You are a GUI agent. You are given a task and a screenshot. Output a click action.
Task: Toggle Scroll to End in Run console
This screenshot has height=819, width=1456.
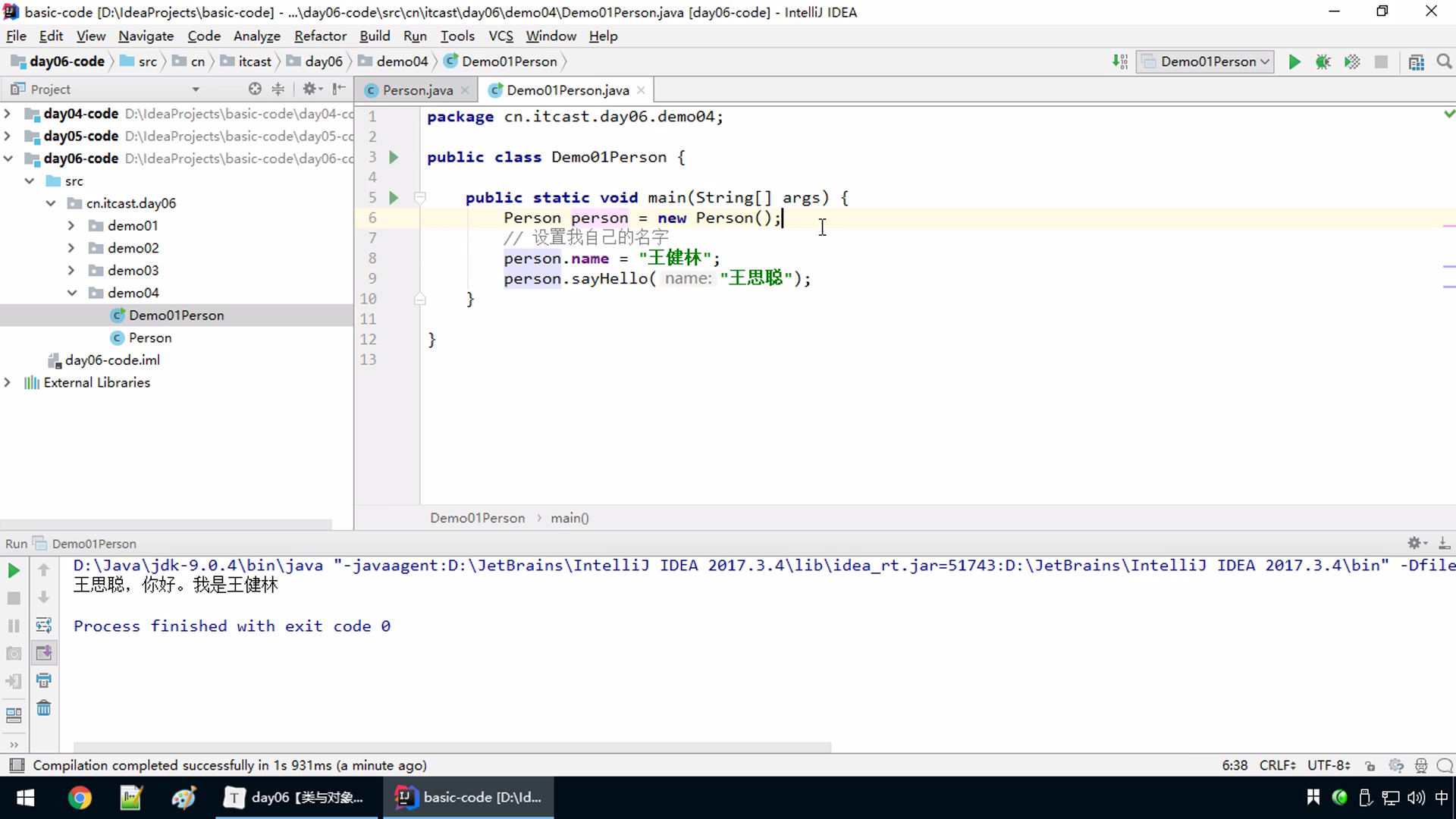coord(44,653)
